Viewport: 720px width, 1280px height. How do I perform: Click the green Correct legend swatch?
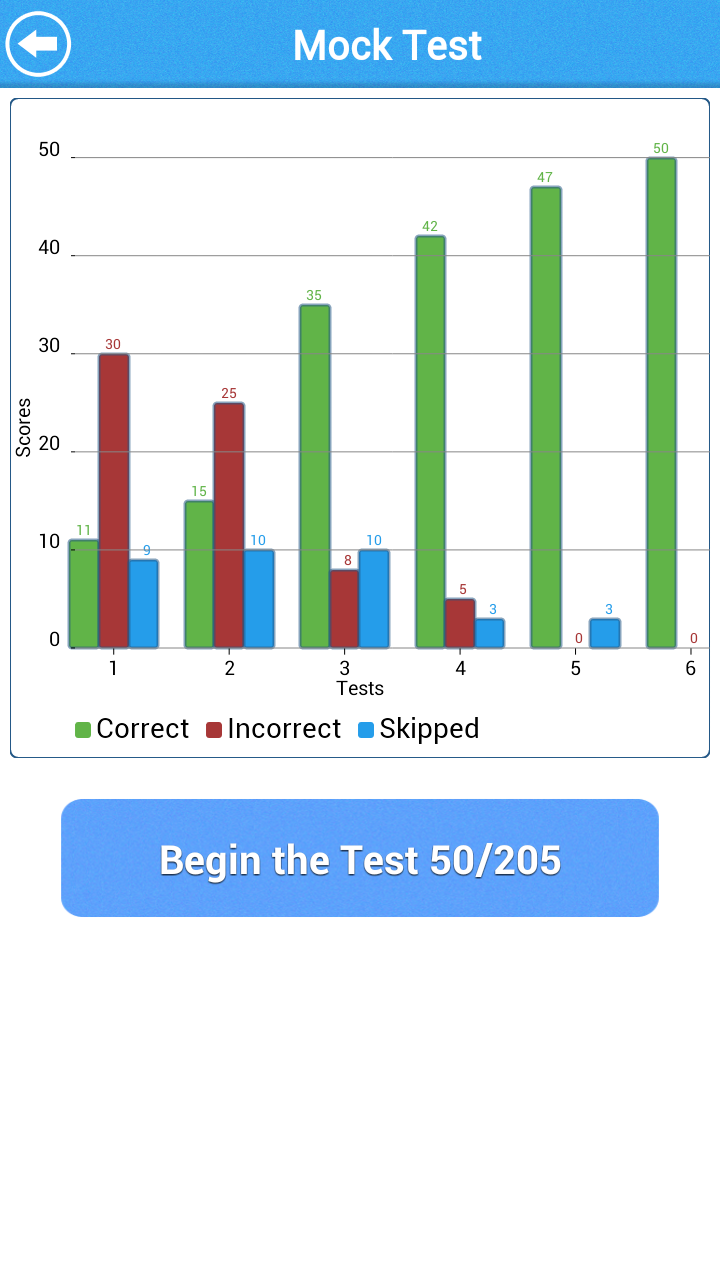(x=83, y=730)
